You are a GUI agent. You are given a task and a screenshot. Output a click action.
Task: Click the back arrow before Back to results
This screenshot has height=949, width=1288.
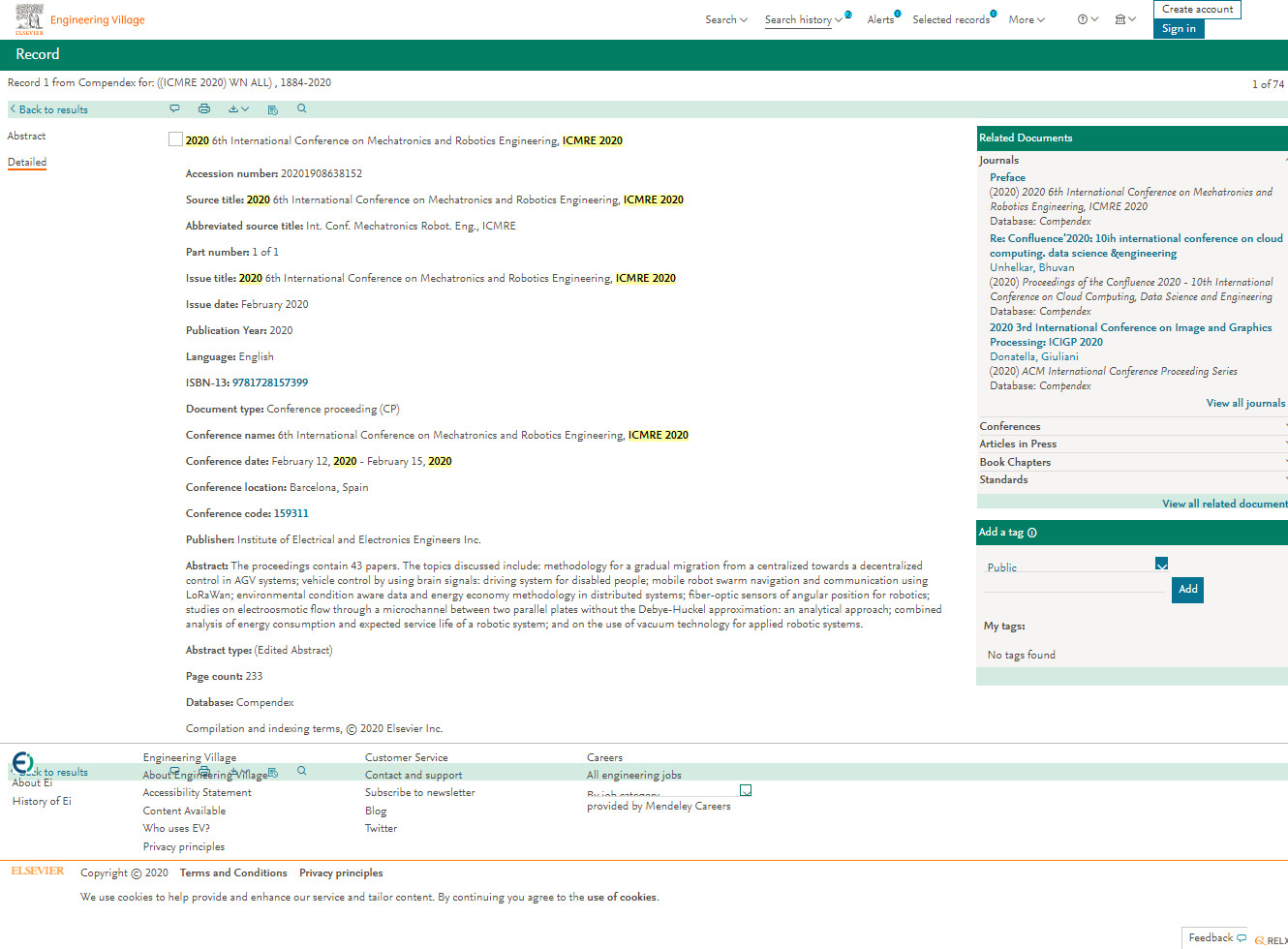(x=13, y=109)
